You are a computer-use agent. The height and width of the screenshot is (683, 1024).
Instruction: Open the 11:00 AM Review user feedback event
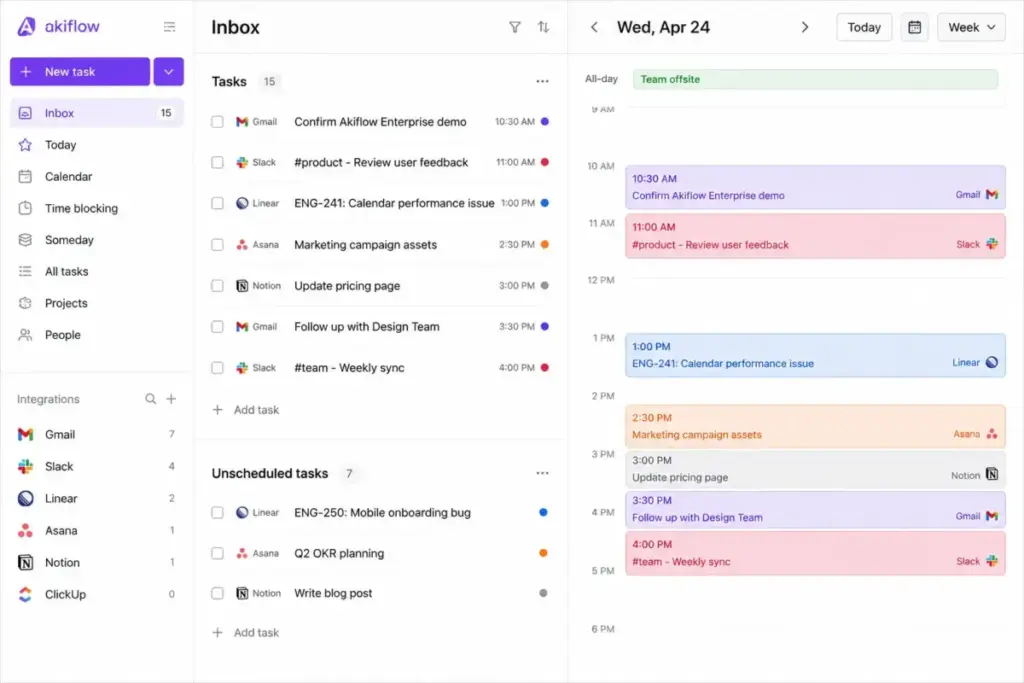(815, 236)
